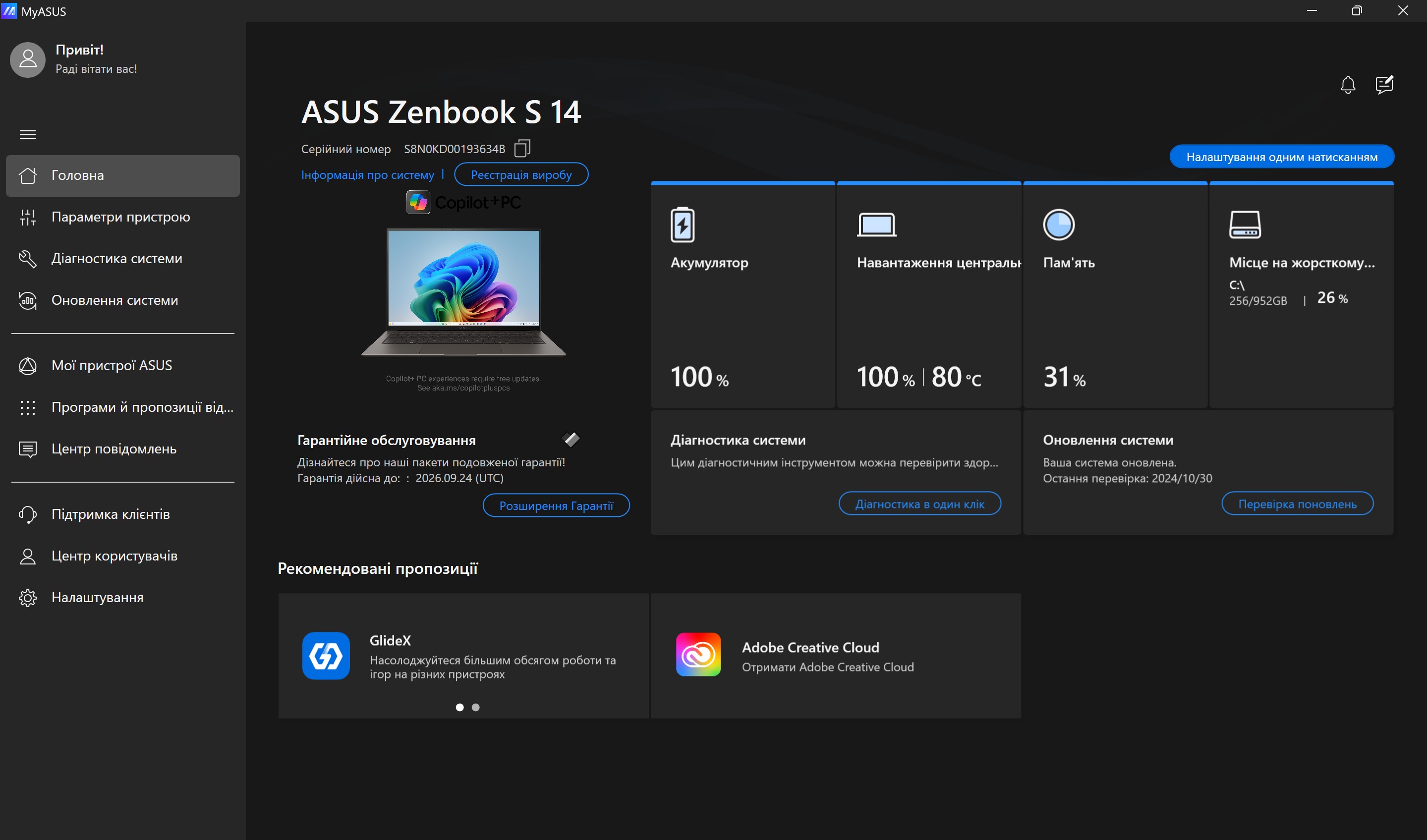Copy serial number with the copy icon
This screenshot has height=840, width=1427.
click(x=521, y=149)
